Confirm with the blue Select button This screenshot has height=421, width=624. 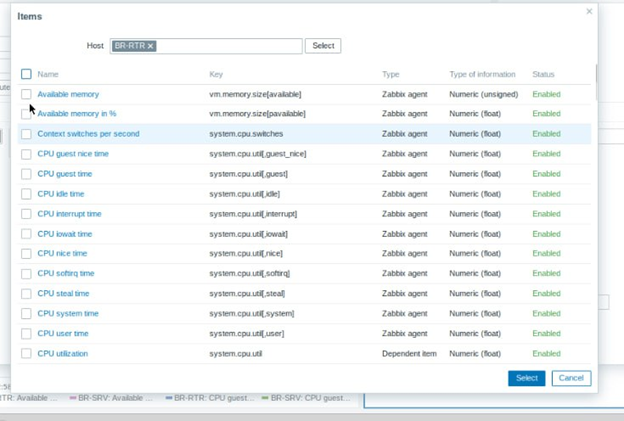tap(527, 378)
